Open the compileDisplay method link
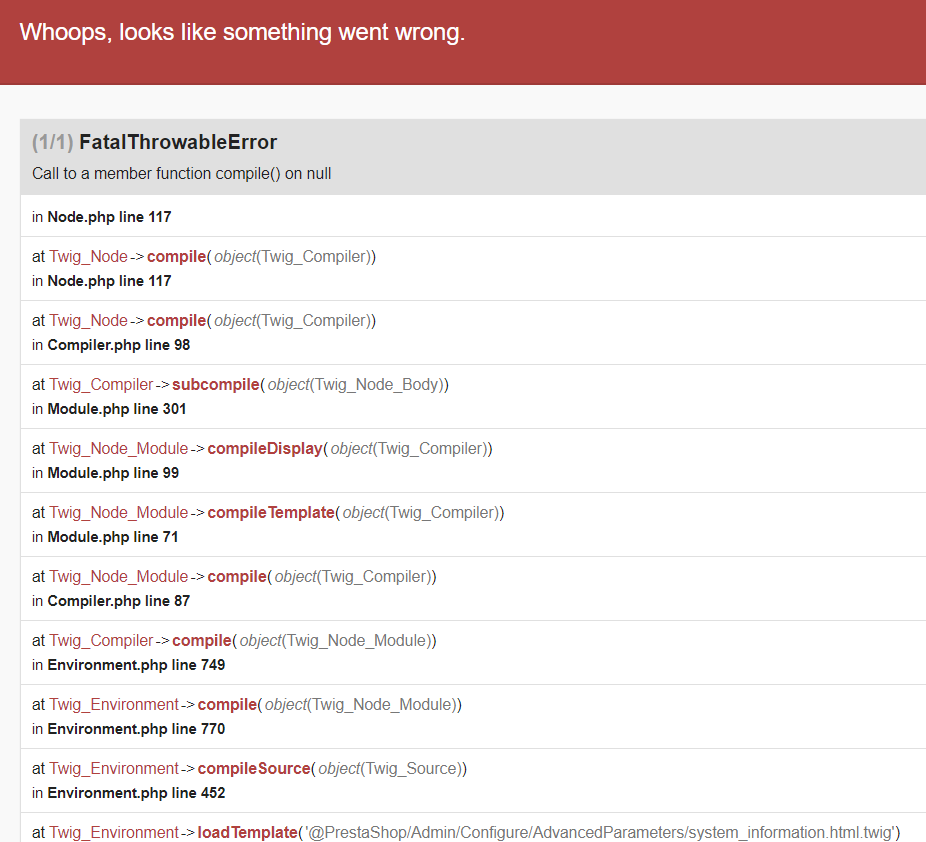This screenshot has width=926, height=842. coord(265,448)
